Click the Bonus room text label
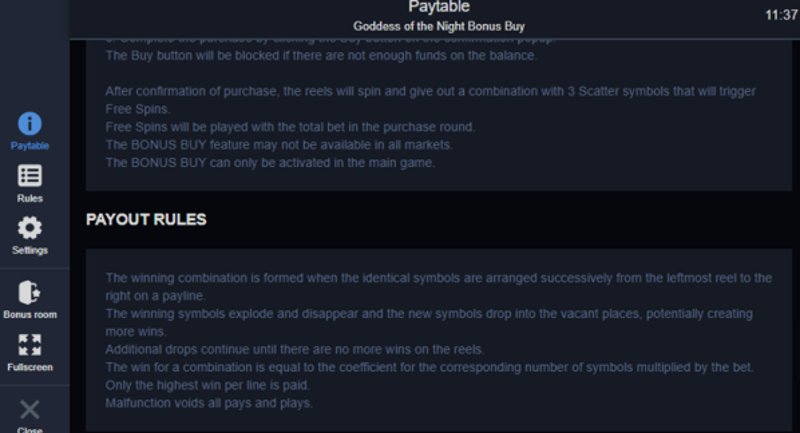The height and width of the screenshot is (433, 800). (x=30, y=315)
